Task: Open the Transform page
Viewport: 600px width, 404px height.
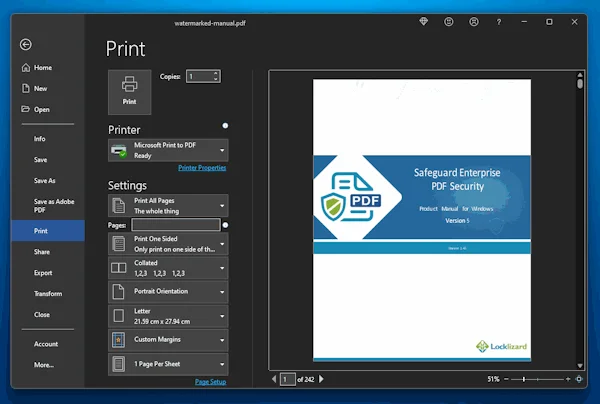Action: pyautogui.click(x=48, y=294)
